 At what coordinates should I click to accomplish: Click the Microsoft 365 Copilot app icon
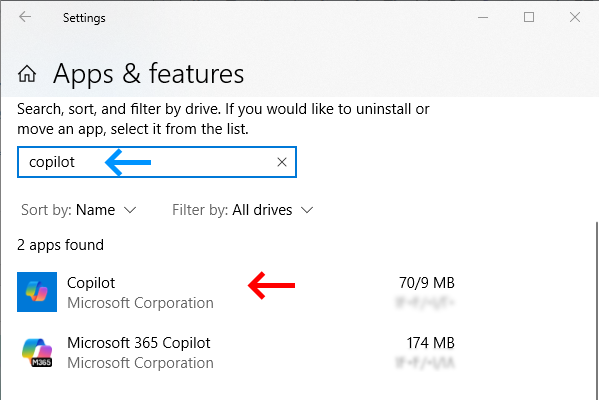(37, 352)
